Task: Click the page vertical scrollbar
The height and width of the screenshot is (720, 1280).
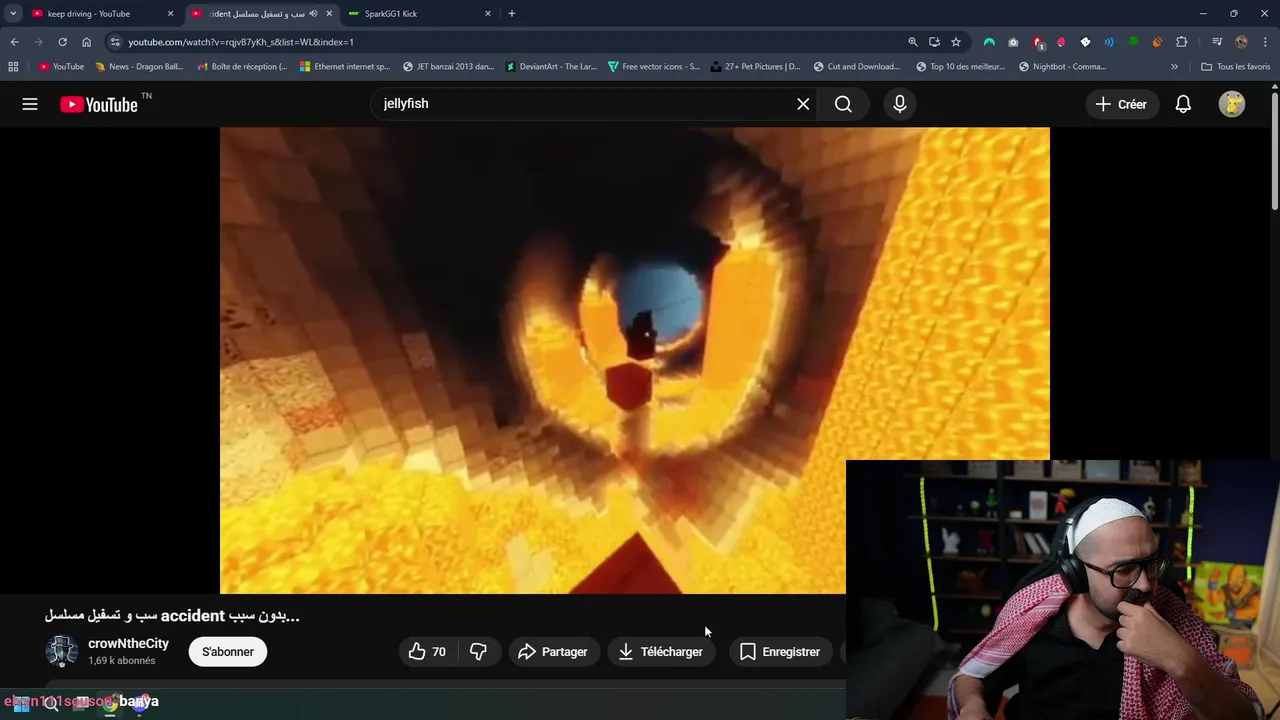Action: coord(1274,150)
